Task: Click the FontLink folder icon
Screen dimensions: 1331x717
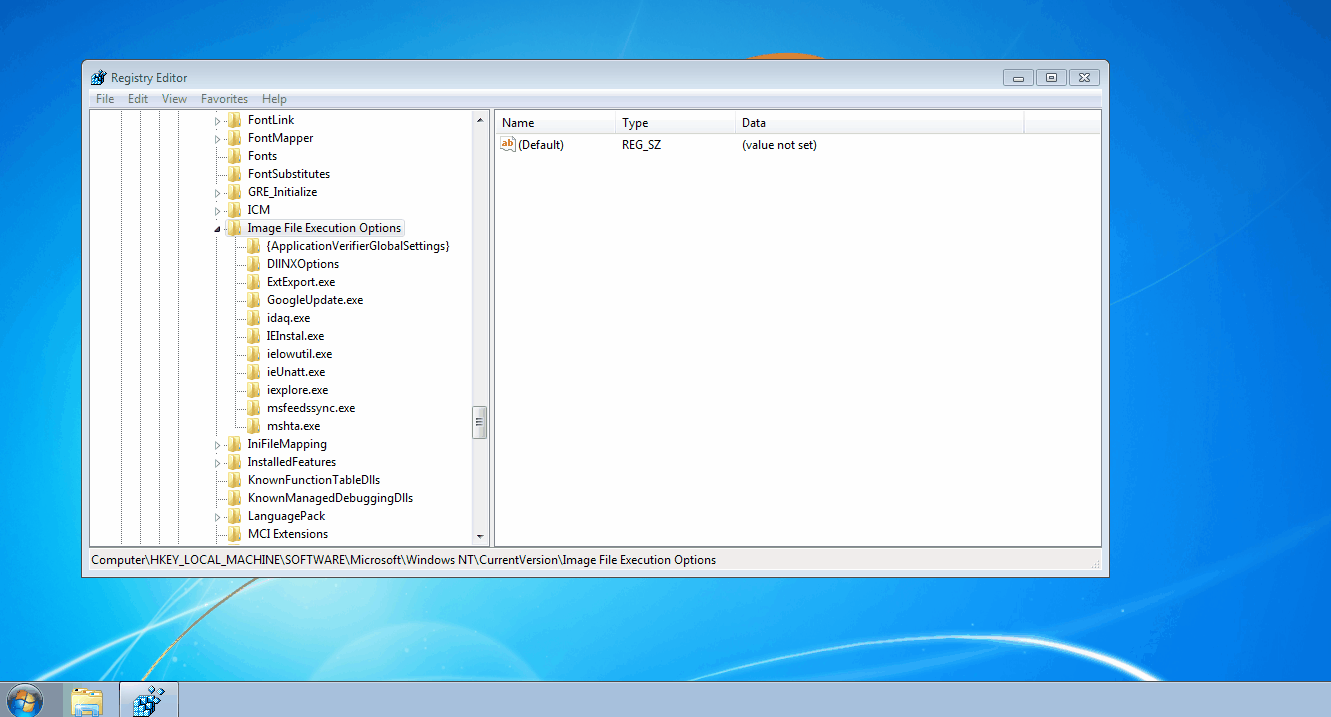Action: tap(235, 120)
